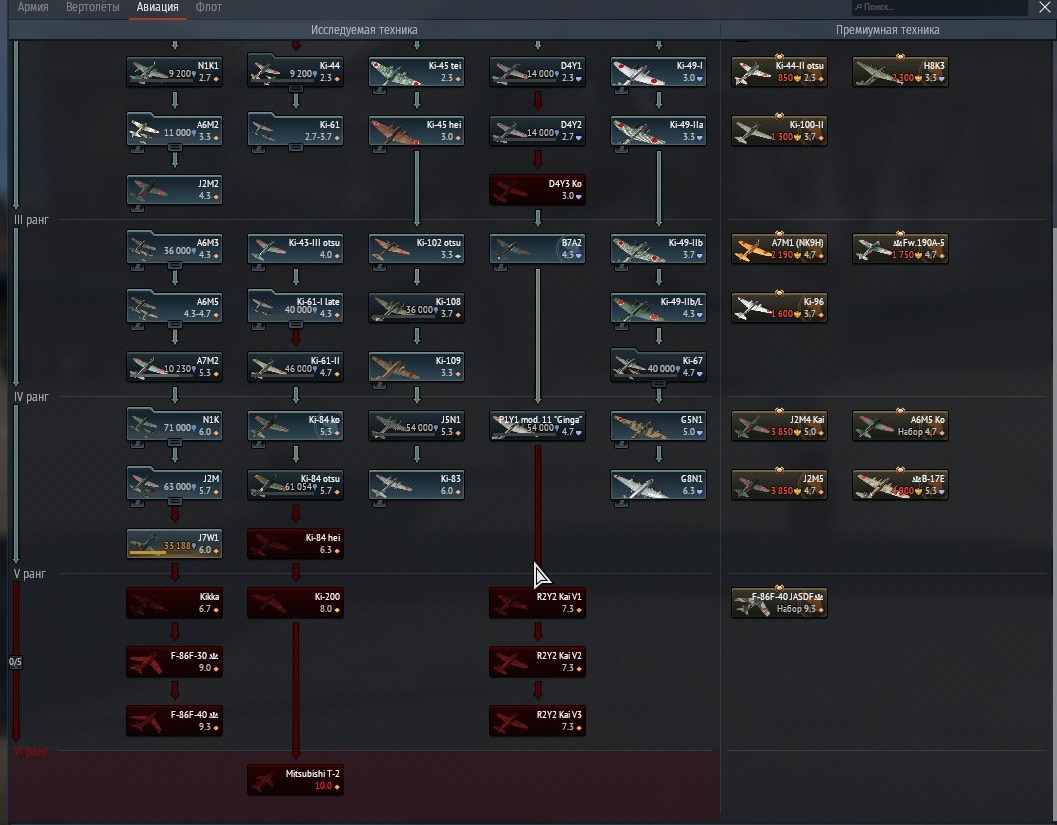Open the orange A7M1 (NK9H) premium card
The image size is (1057, 825).
tap(779, 249)
